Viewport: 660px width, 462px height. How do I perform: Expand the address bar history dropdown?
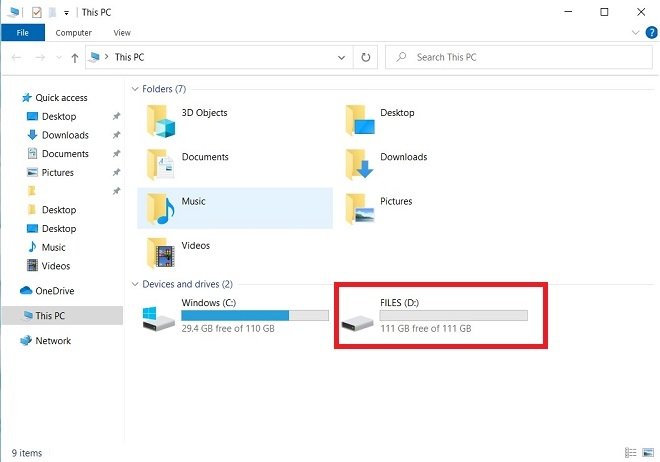click(x=341, y=58)
